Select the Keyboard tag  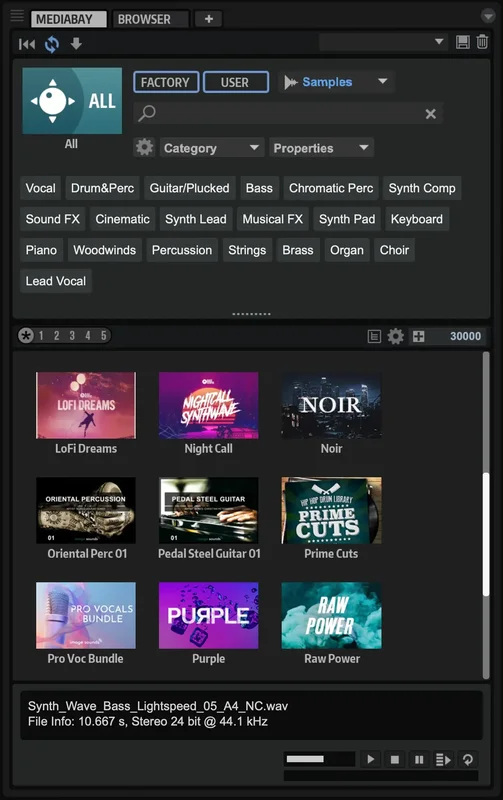point(417,219)
